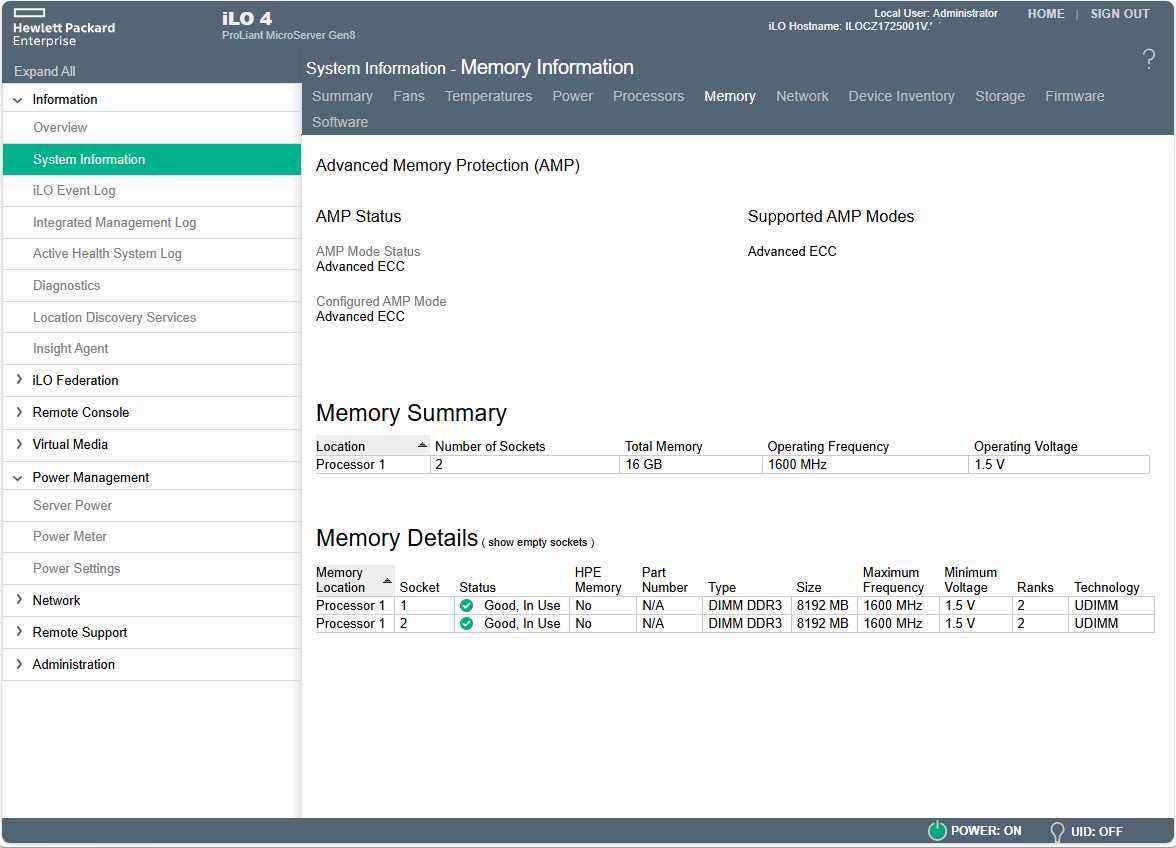The image size is (1176, 848).
Task: Open Location Discovery Services
Action: click(x=114, y=317)
